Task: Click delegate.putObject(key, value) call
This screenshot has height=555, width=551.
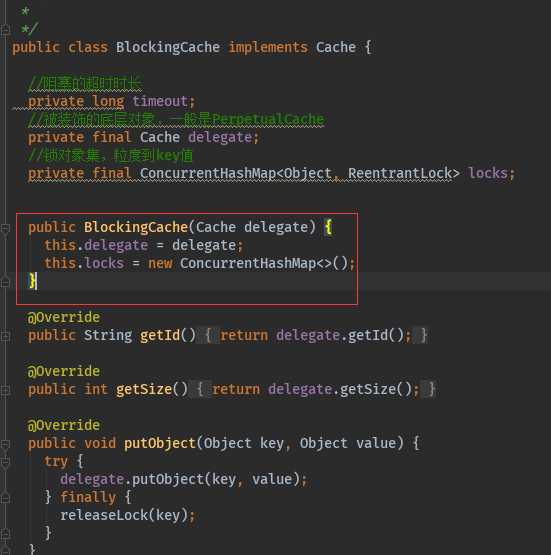Action: coord(180,480)
